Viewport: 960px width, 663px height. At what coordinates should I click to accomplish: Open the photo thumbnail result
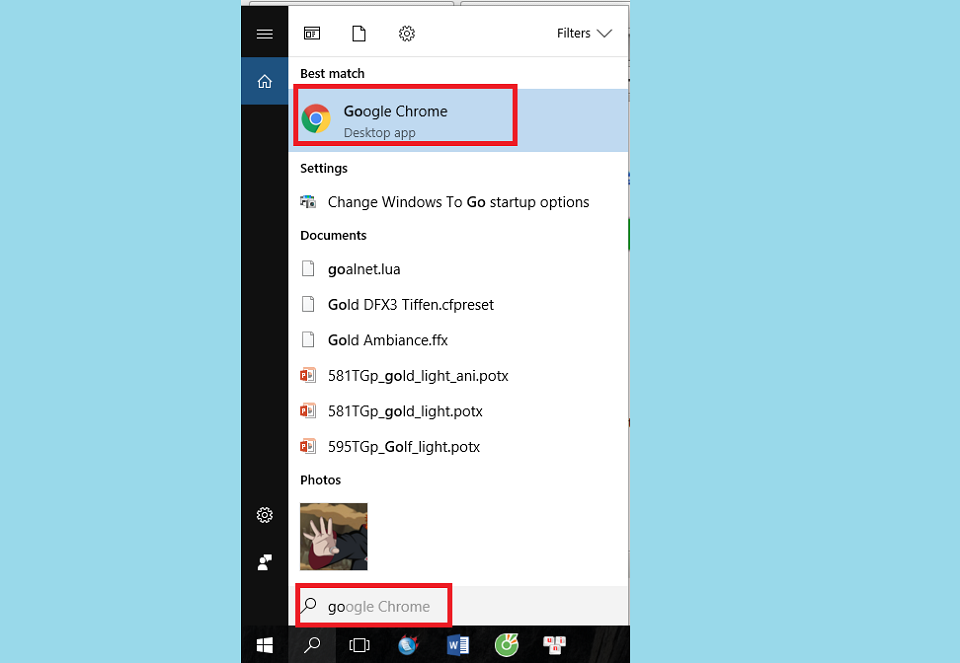click(334, 536)
